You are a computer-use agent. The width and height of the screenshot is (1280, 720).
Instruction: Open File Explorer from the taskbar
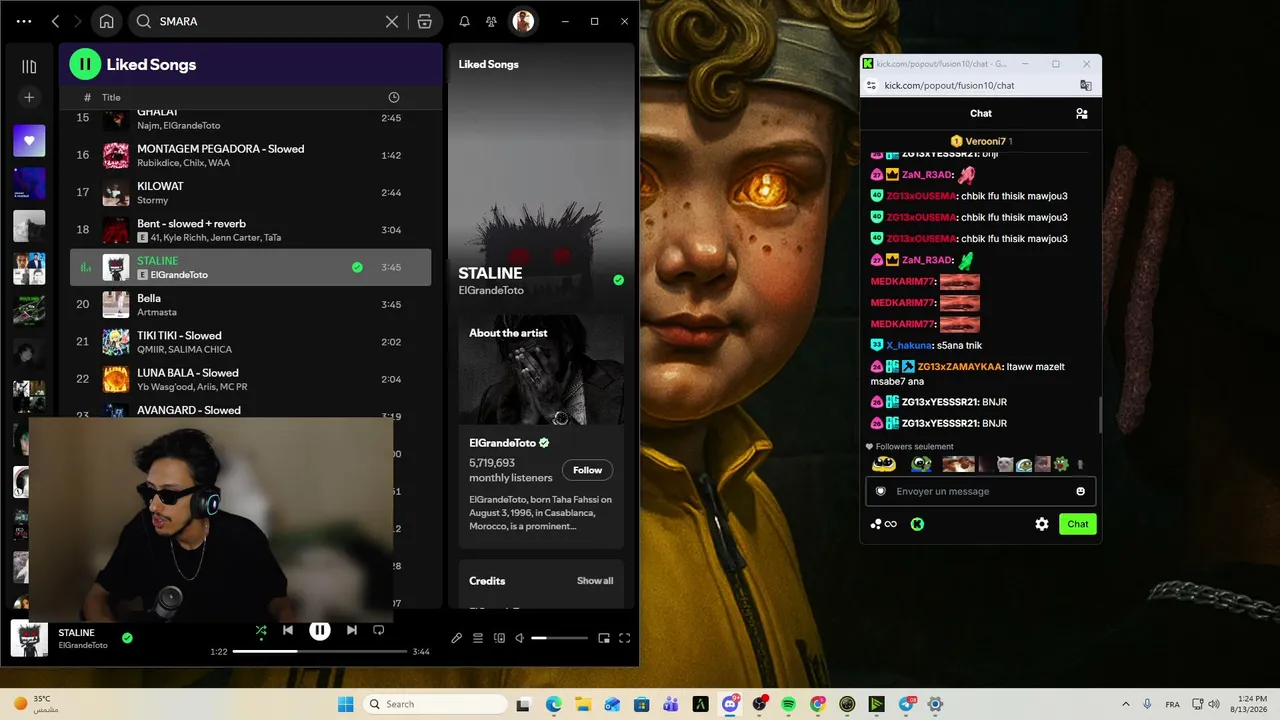tap(583, 704)
